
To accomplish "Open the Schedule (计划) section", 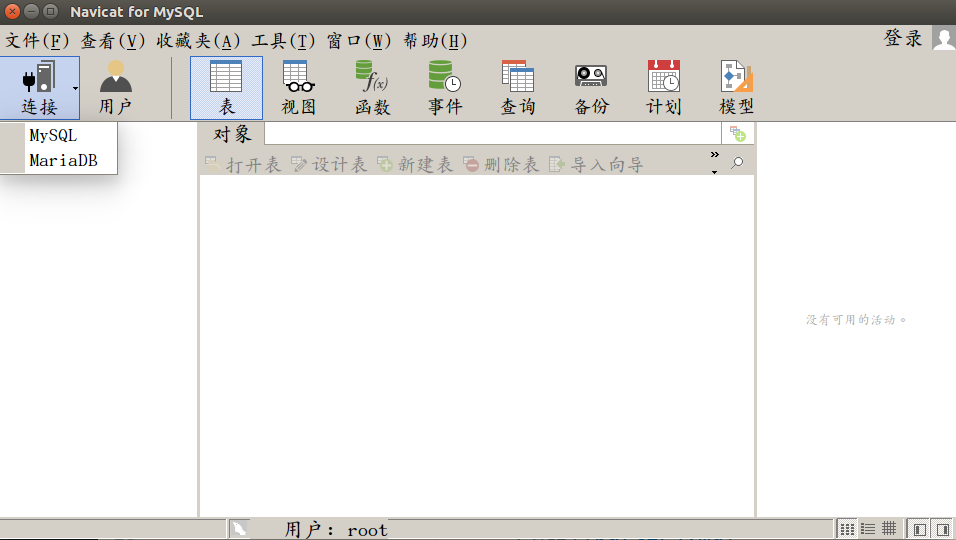I will tap(664, 87).
